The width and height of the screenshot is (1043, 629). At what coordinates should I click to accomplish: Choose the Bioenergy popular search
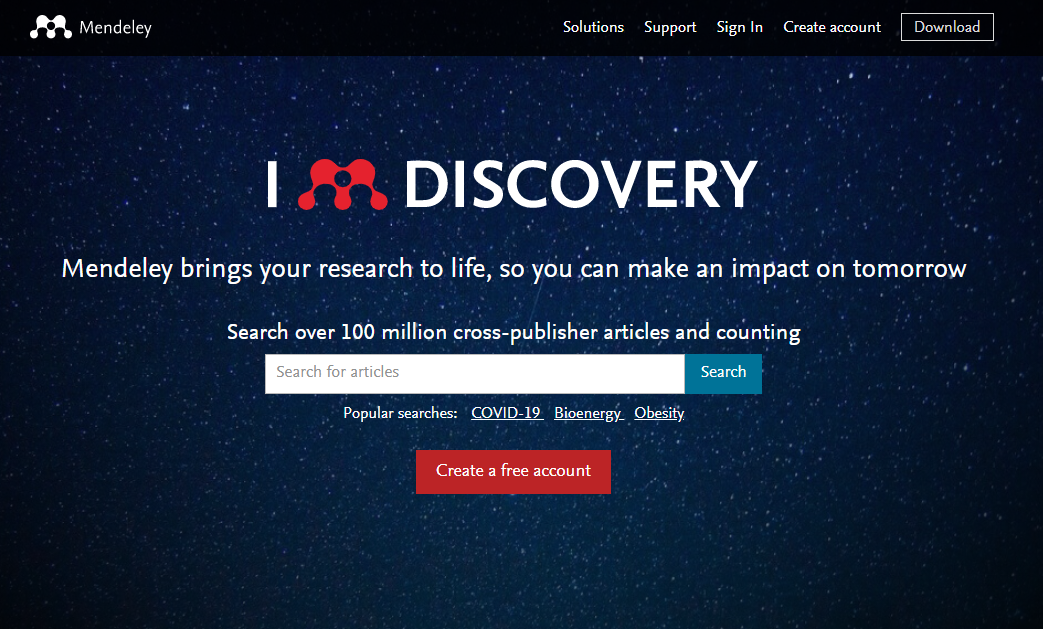pyautogui.click(x=588, y=413)
